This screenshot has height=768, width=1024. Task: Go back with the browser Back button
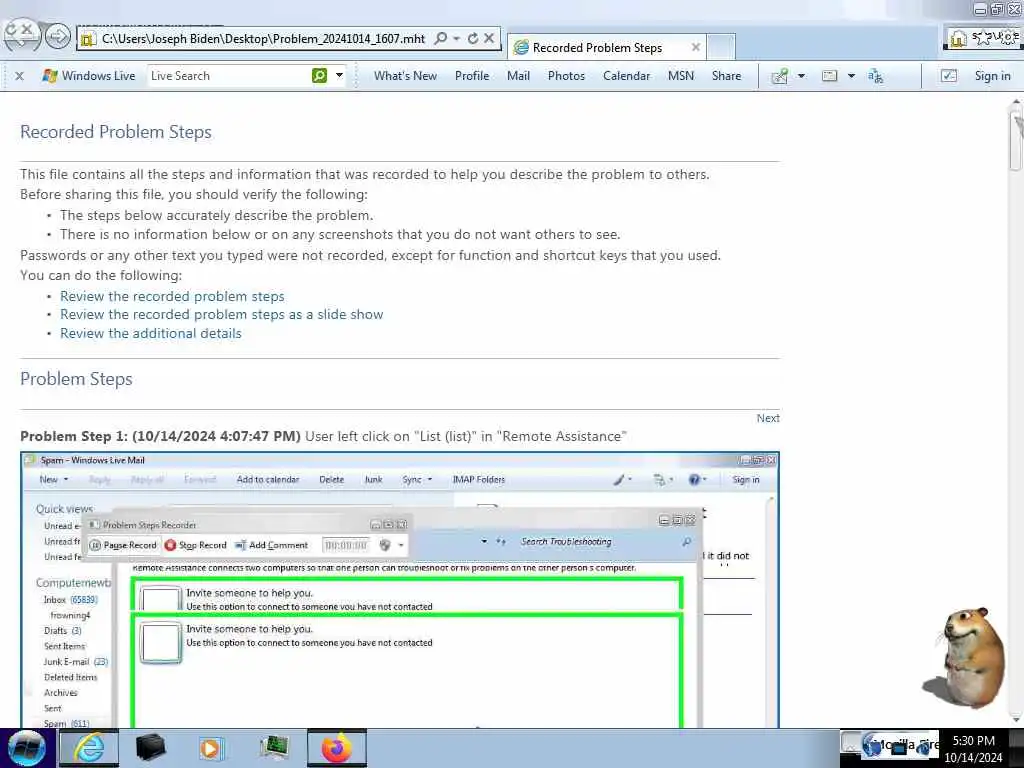tap(21, 35)
